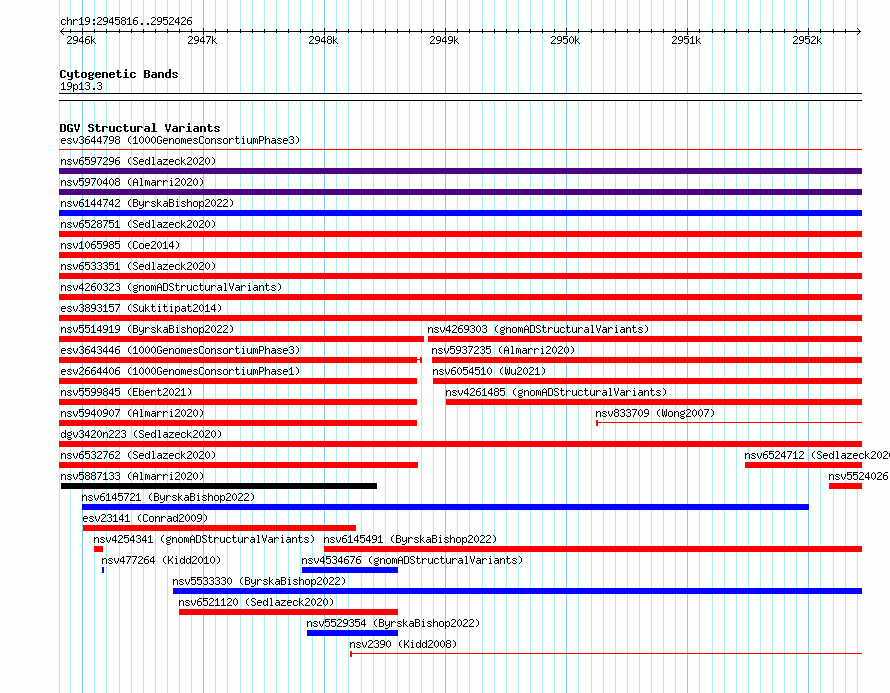Click the blue nsv5529354 variant bar
The height and width of the screenshot is (693, 890).
(352, 633)
